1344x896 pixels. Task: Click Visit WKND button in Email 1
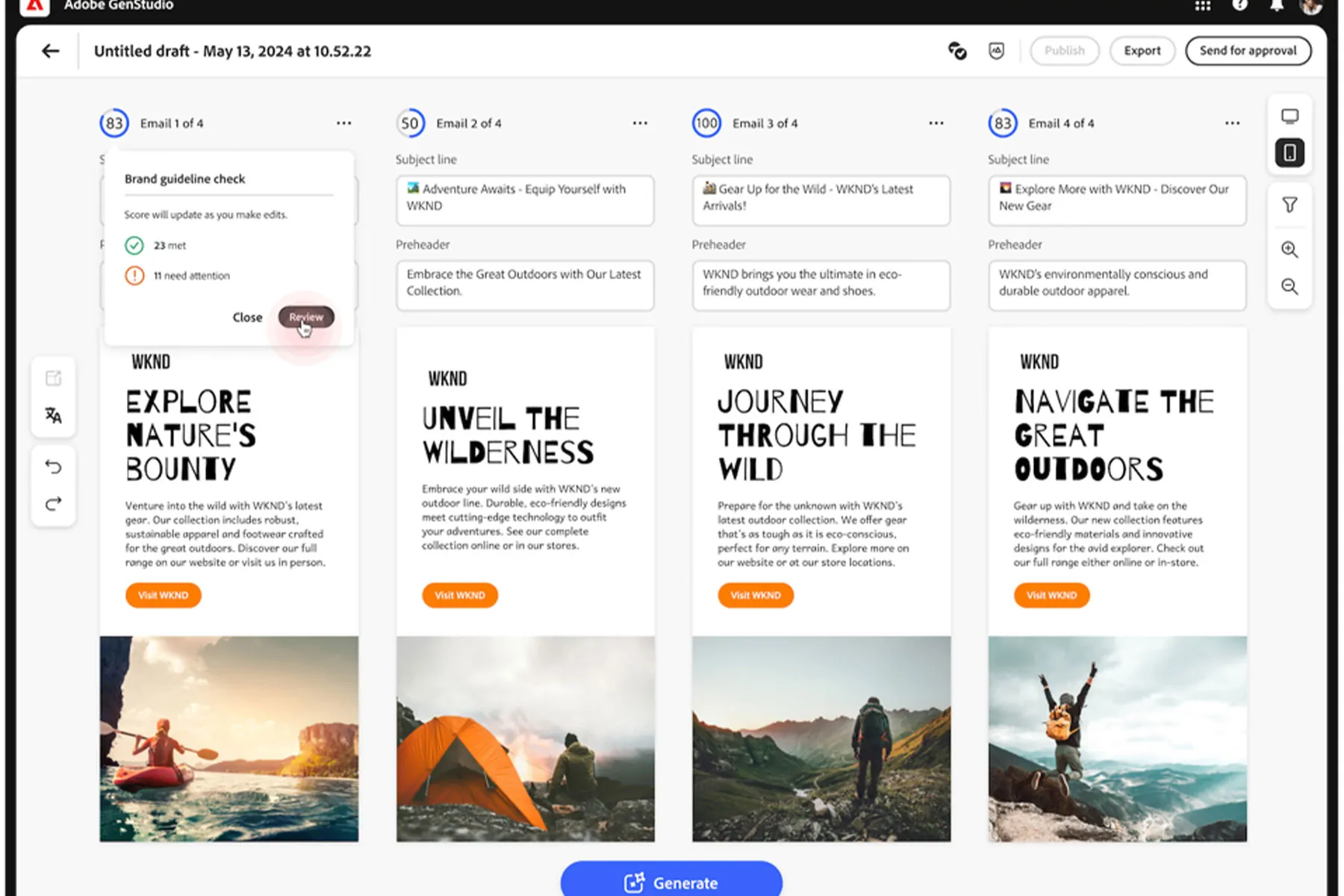[x=163, y=595]
